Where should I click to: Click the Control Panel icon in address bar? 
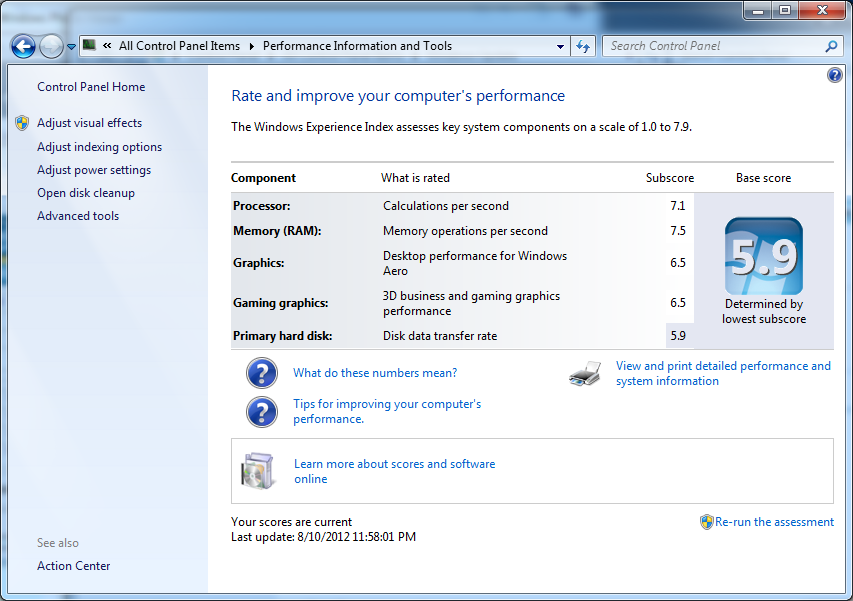(89, 45)
